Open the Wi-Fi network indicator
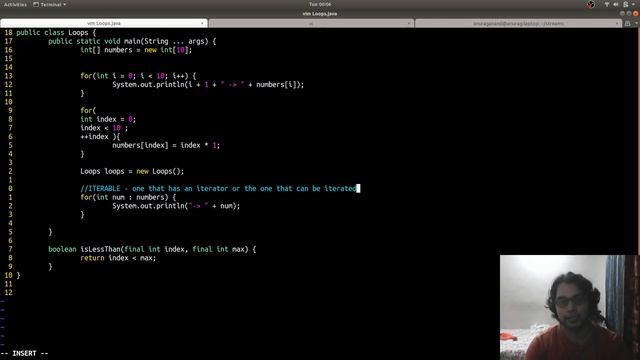This screenshot has width=640, height=360. 607,4
